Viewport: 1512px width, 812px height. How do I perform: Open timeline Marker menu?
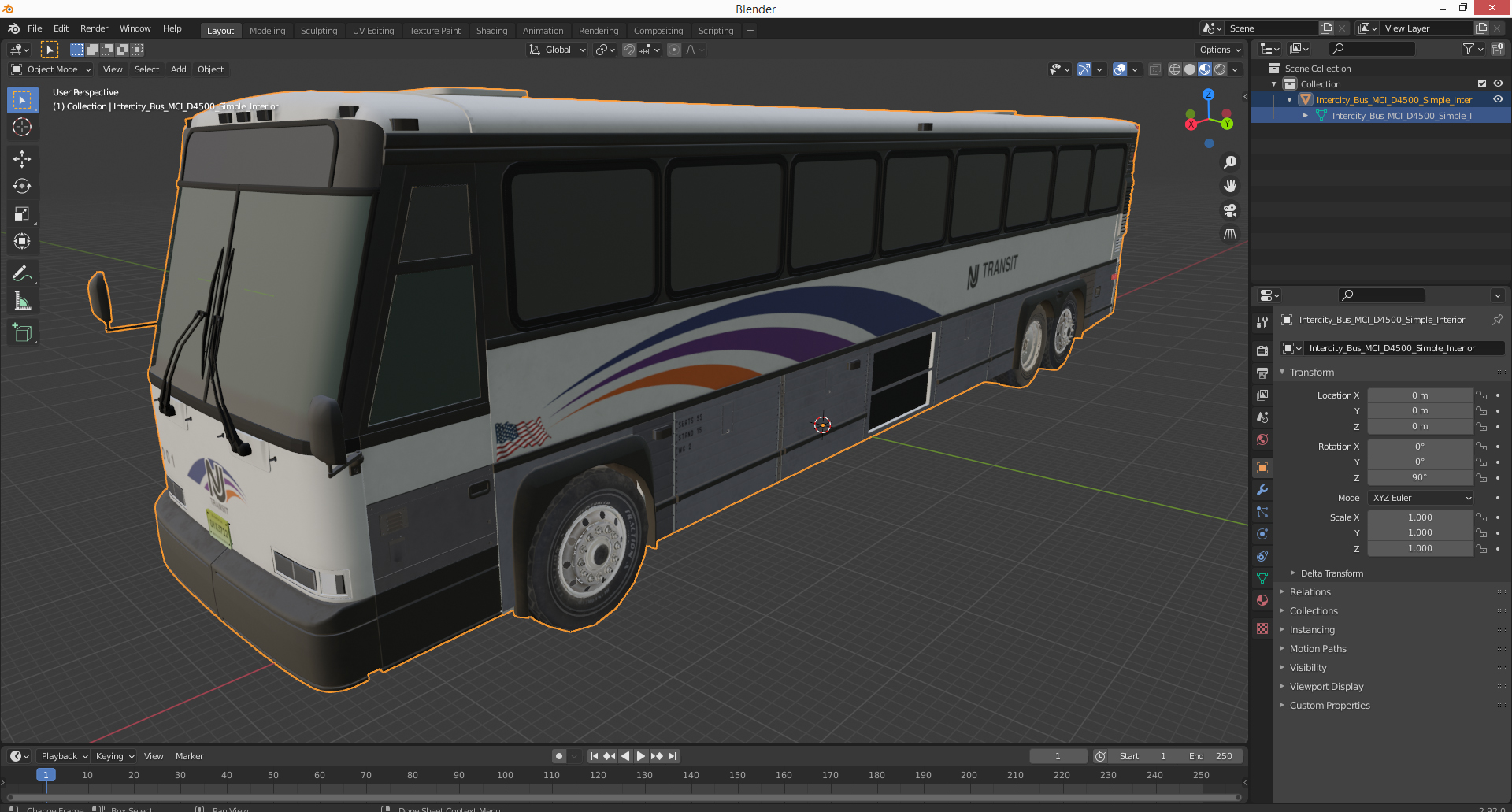[x=189, y=756]
